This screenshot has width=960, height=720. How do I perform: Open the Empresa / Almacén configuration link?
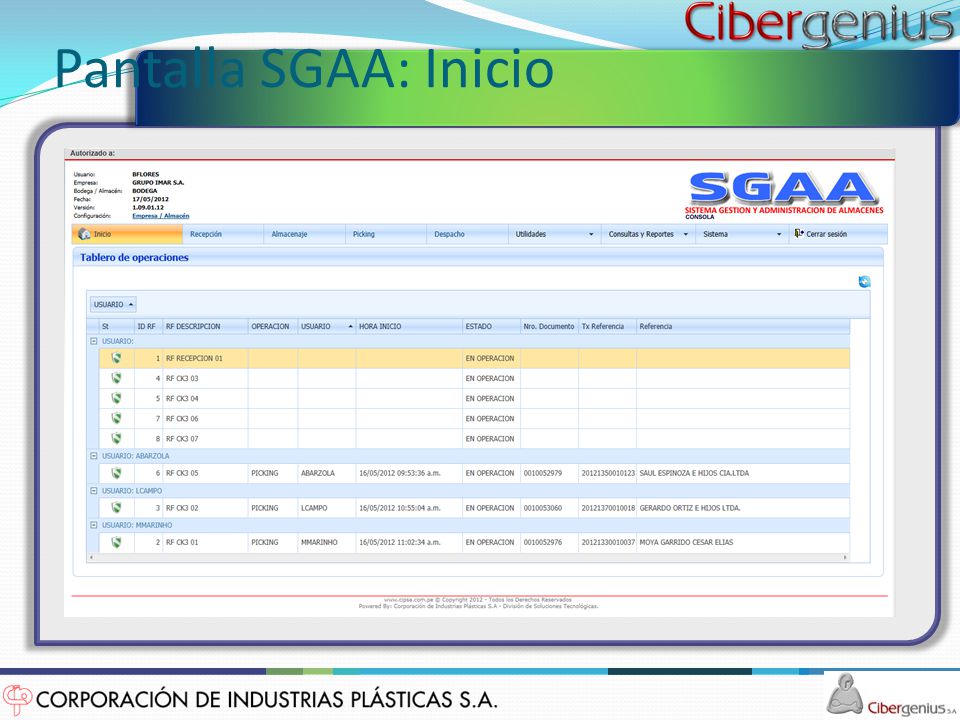coord(160,216)
